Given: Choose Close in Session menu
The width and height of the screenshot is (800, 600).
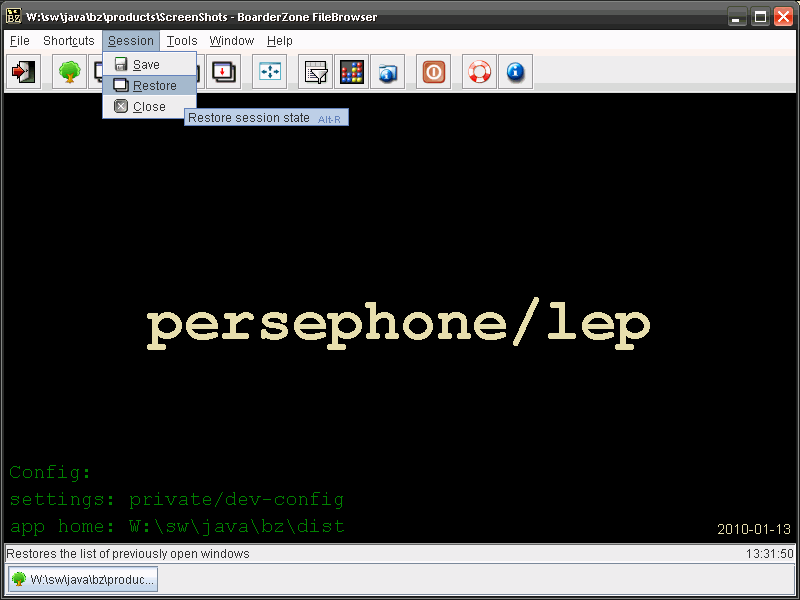Looking at the screenshot, I should (x=149, y=107).
